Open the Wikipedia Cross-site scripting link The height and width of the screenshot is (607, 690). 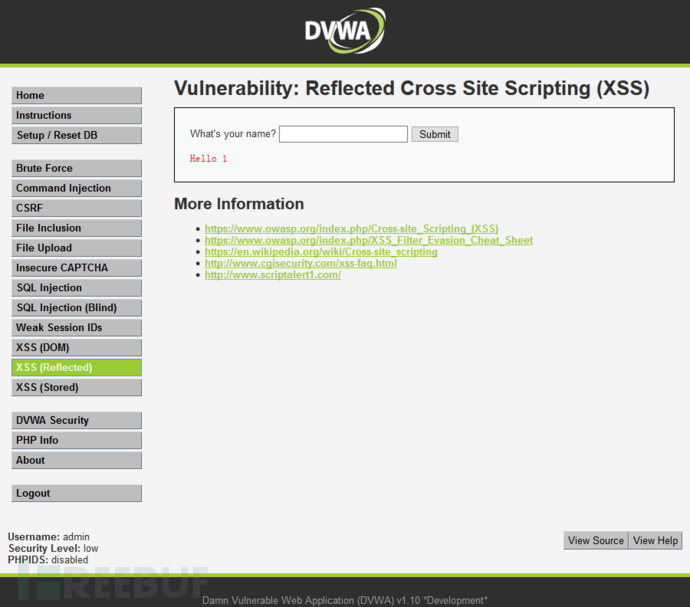321,252
